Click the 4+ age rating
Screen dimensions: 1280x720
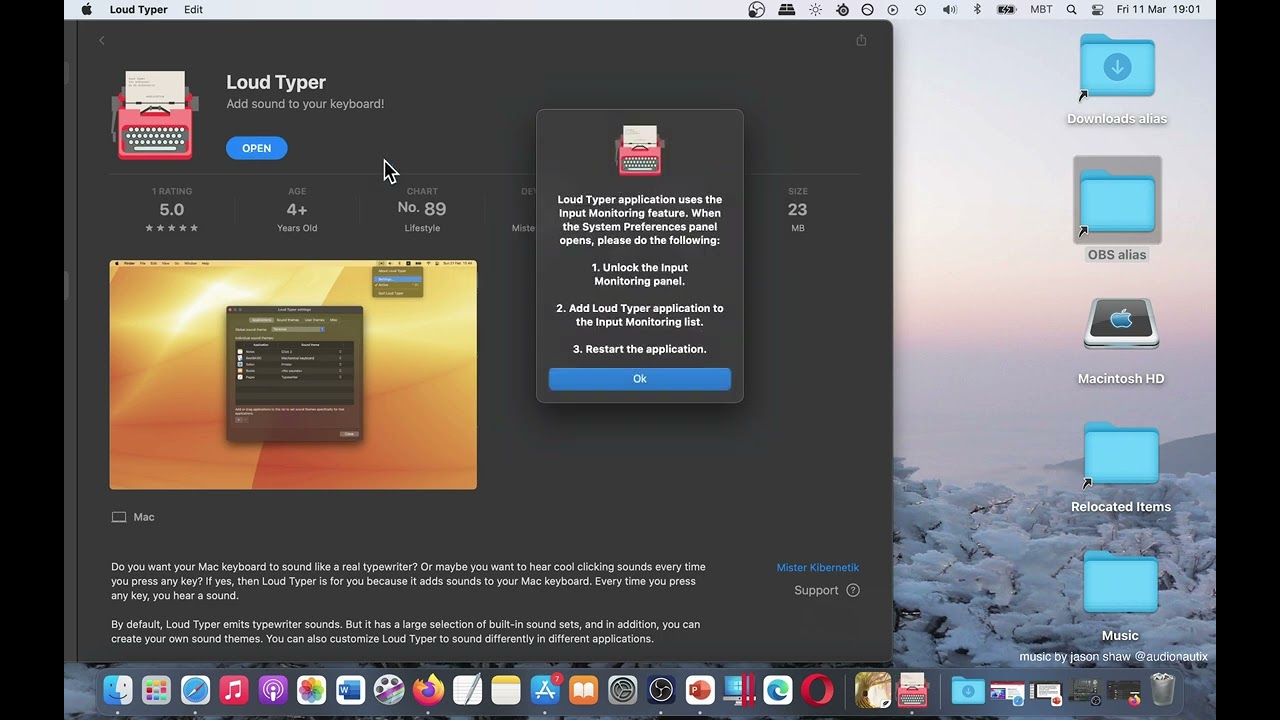pos(297,210)
